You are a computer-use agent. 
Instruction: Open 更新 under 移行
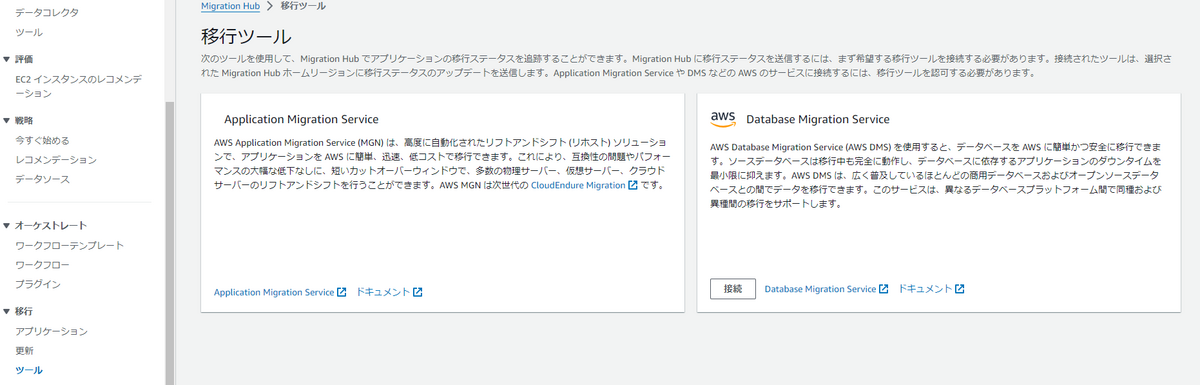coord(25,351)
